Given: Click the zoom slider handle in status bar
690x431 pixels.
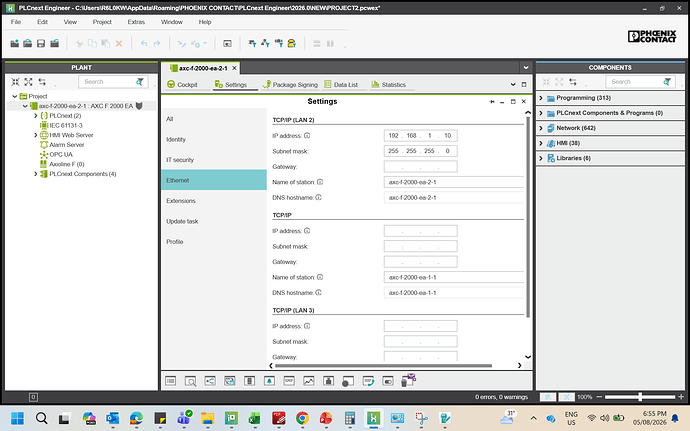Looking at the screenshot, I should (x=640, y=397).
